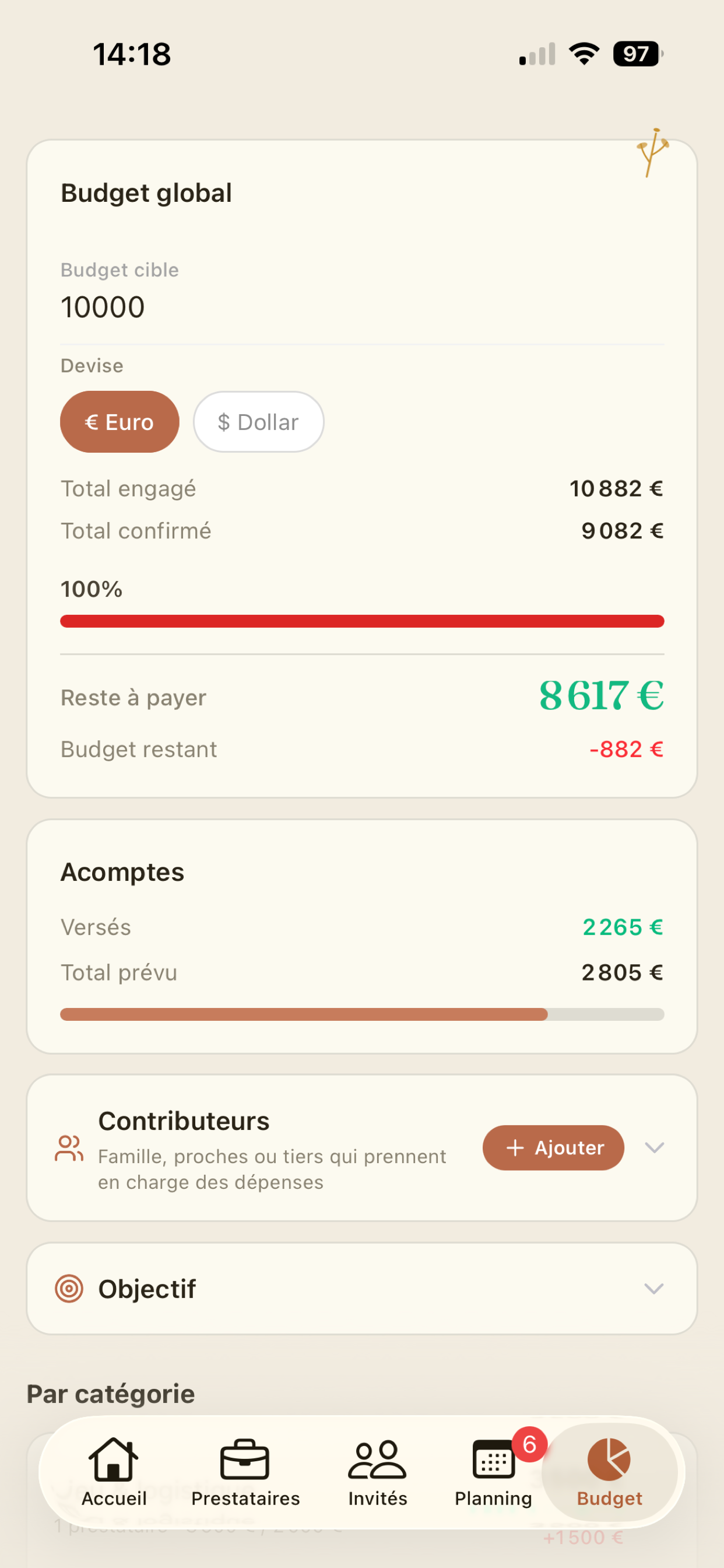The width and height of the screenshot is (724, 1568).
Task: Tap the Budget pie chart icon
Action: 609,1459
